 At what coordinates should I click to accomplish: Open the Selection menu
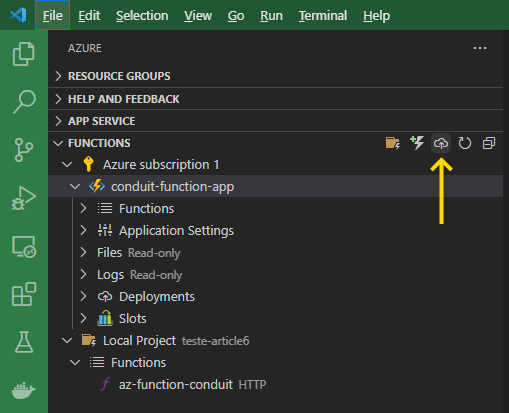pyautogui.click(x=142, y=15)
